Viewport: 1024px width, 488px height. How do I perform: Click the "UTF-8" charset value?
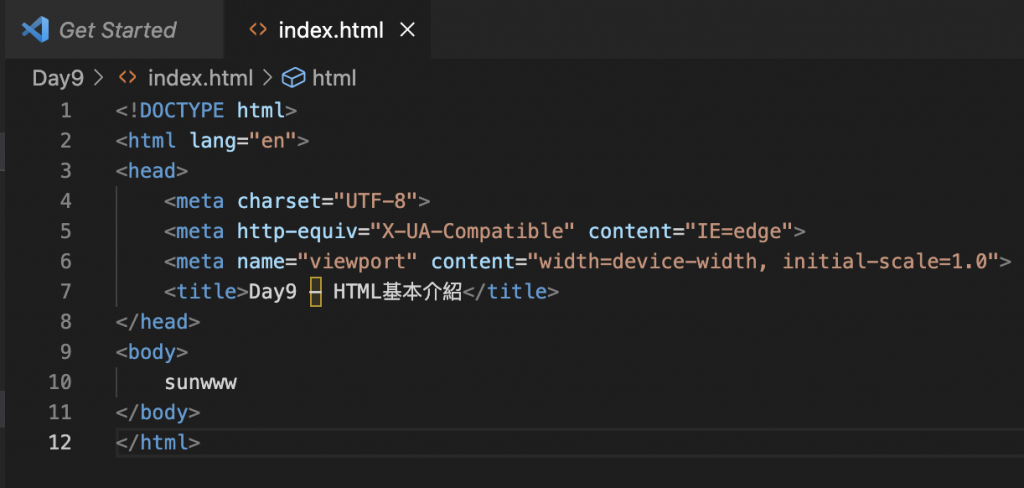pyautogui.click(x=374, y=201)
